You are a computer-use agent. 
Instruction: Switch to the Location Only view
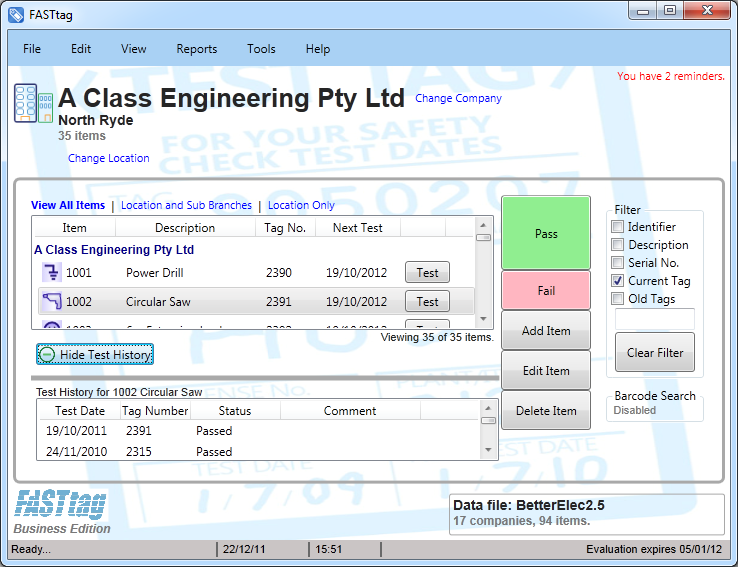301,205
